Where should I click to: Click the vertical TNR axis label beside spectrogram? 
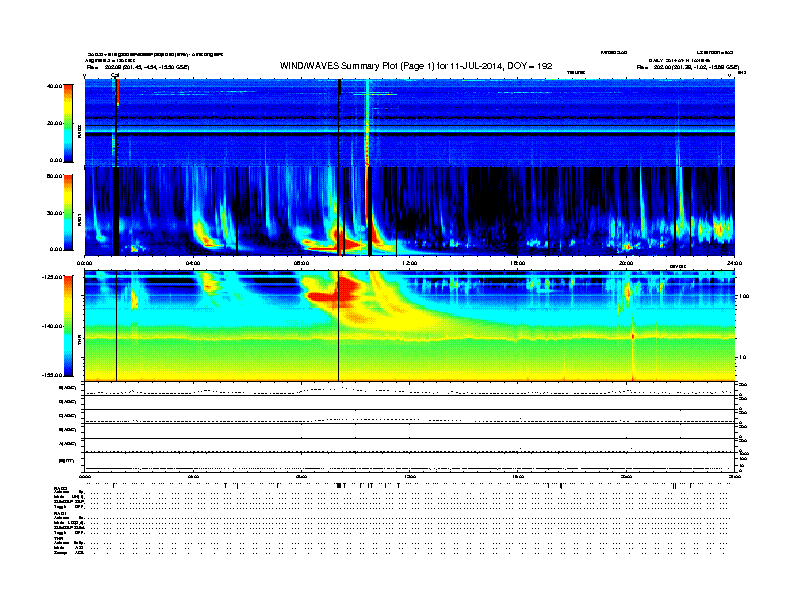click(x=79, y=341)
